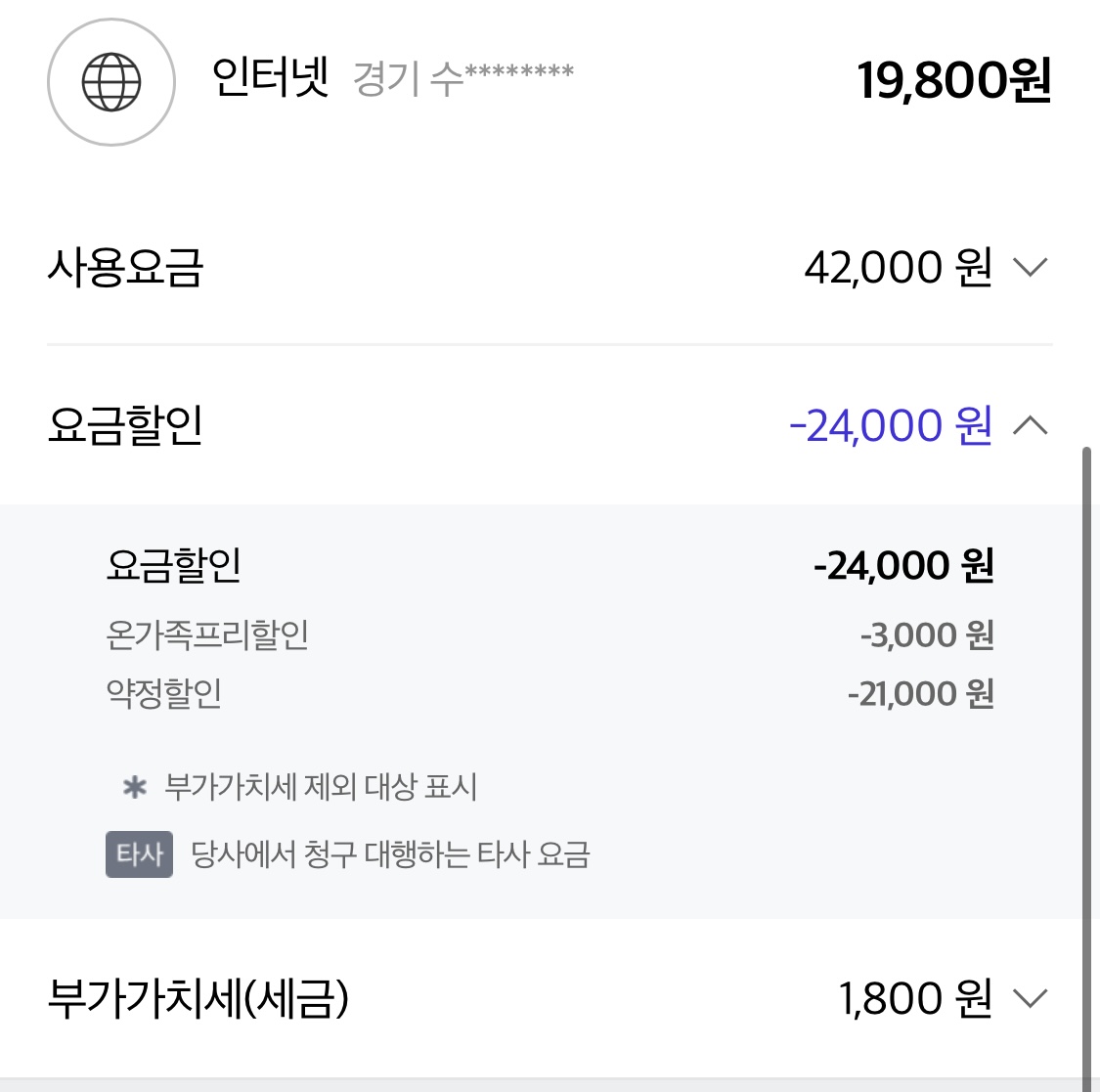Click the internet globe icon
The width and height of the screenshot is (1100, 1092).
pyautogui.click(x=110, y=82)
